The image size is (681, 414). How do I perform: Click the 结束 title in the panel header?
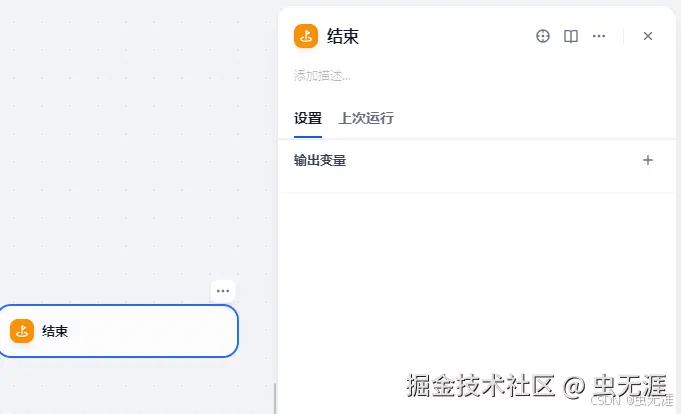point(343,36)
